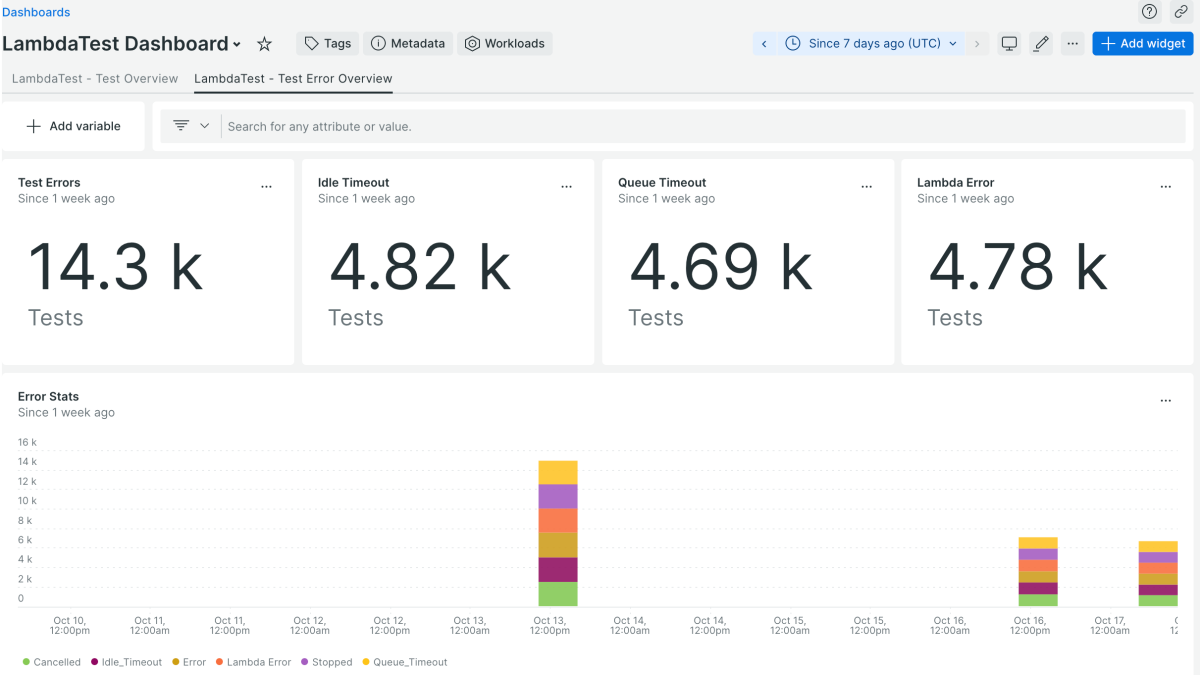
Task: Favorite the dashboard with the star icon
Action: click(x=264, y=44)
